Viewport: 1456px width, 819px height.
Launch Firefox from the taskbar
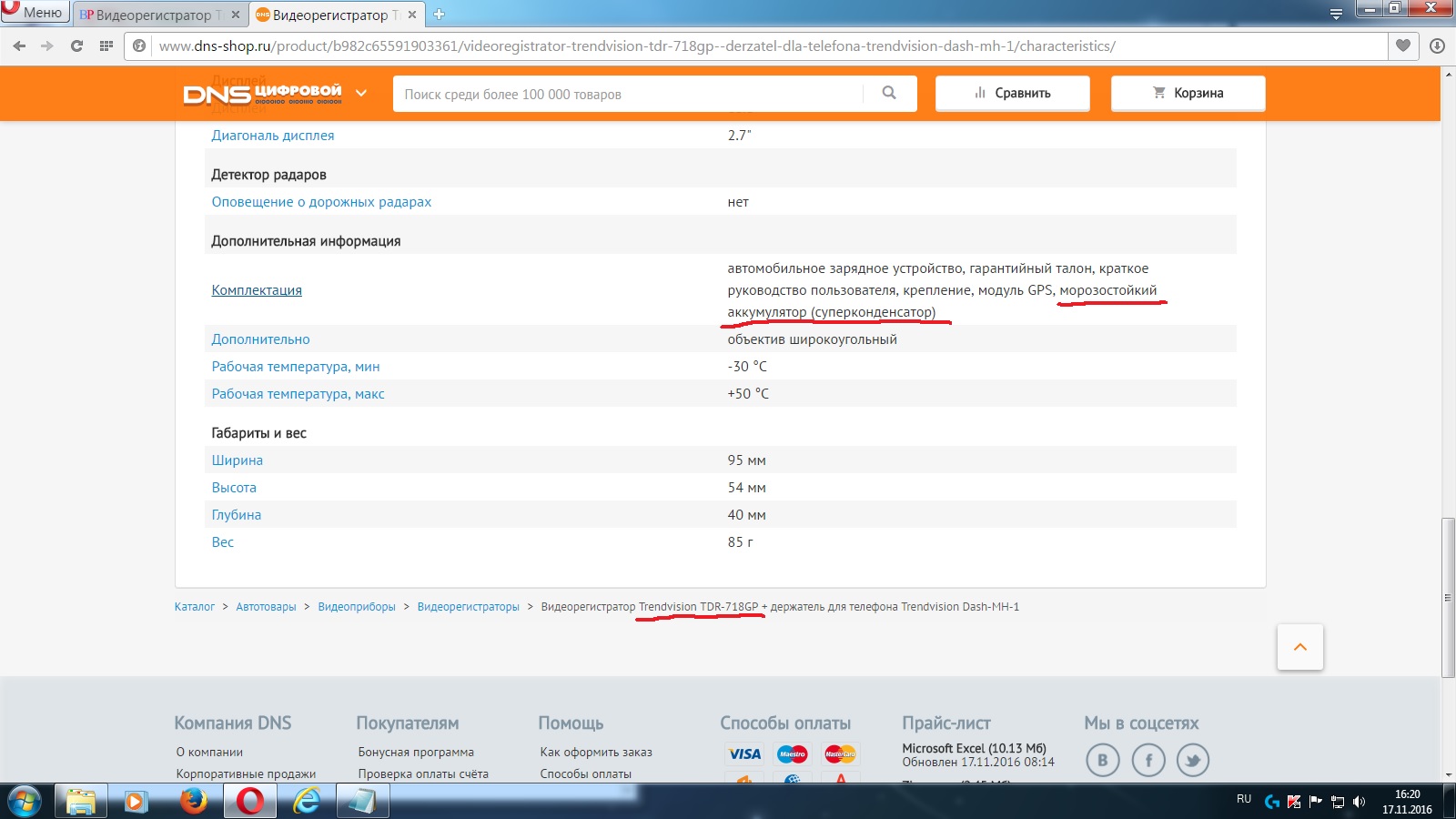click(193, 801)
